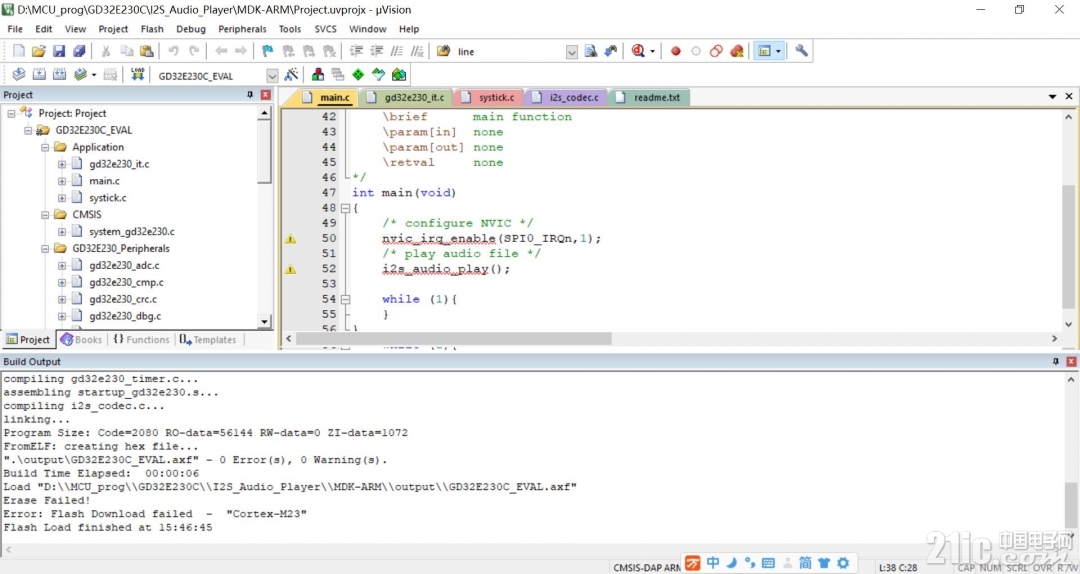Switch to the Books panel tab
The width and height of the screenshot is (1080, 574).
pos(81,340)
